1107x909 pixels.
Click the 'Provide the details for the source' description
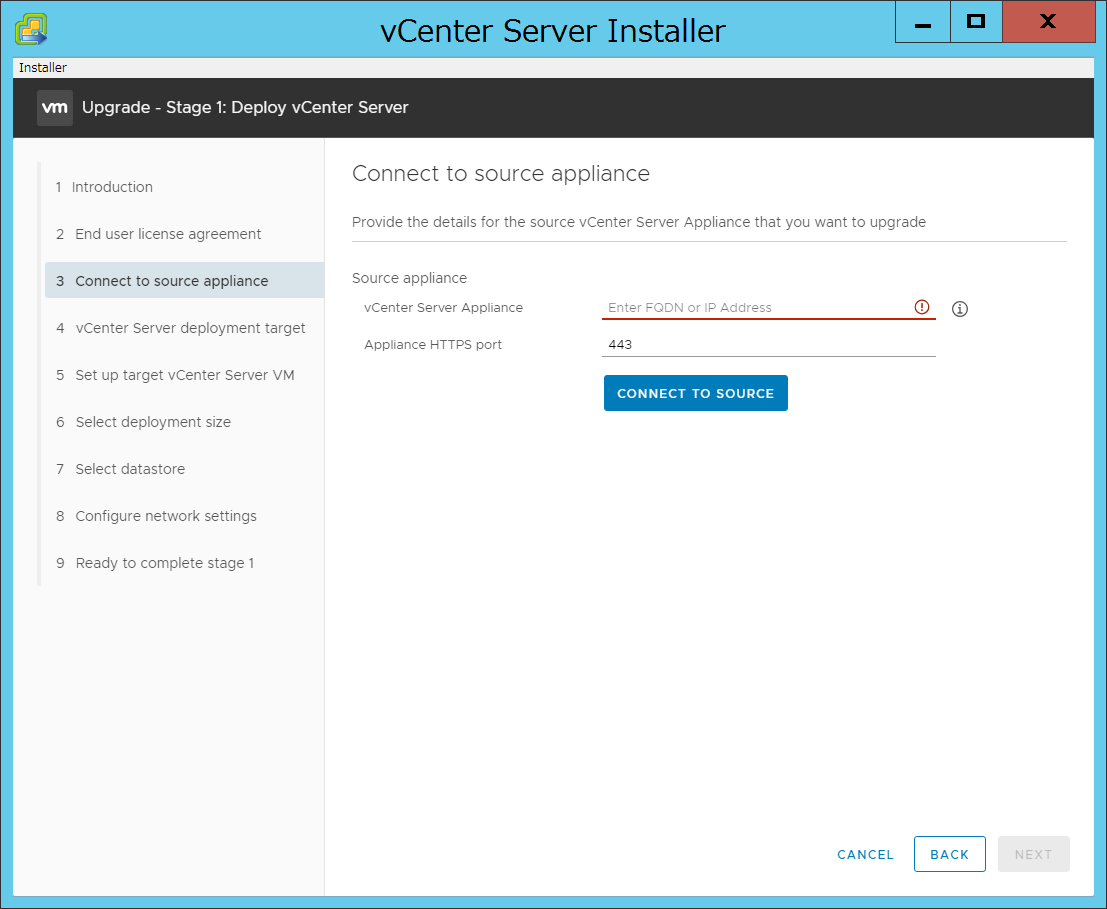coord(639,222)
